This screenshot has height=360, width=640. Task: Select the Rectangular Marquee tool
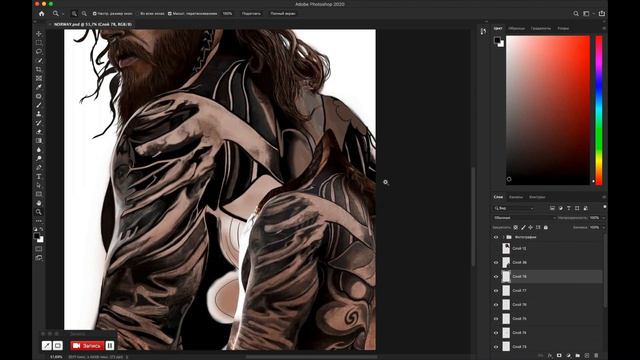click(x=39, y=42)
